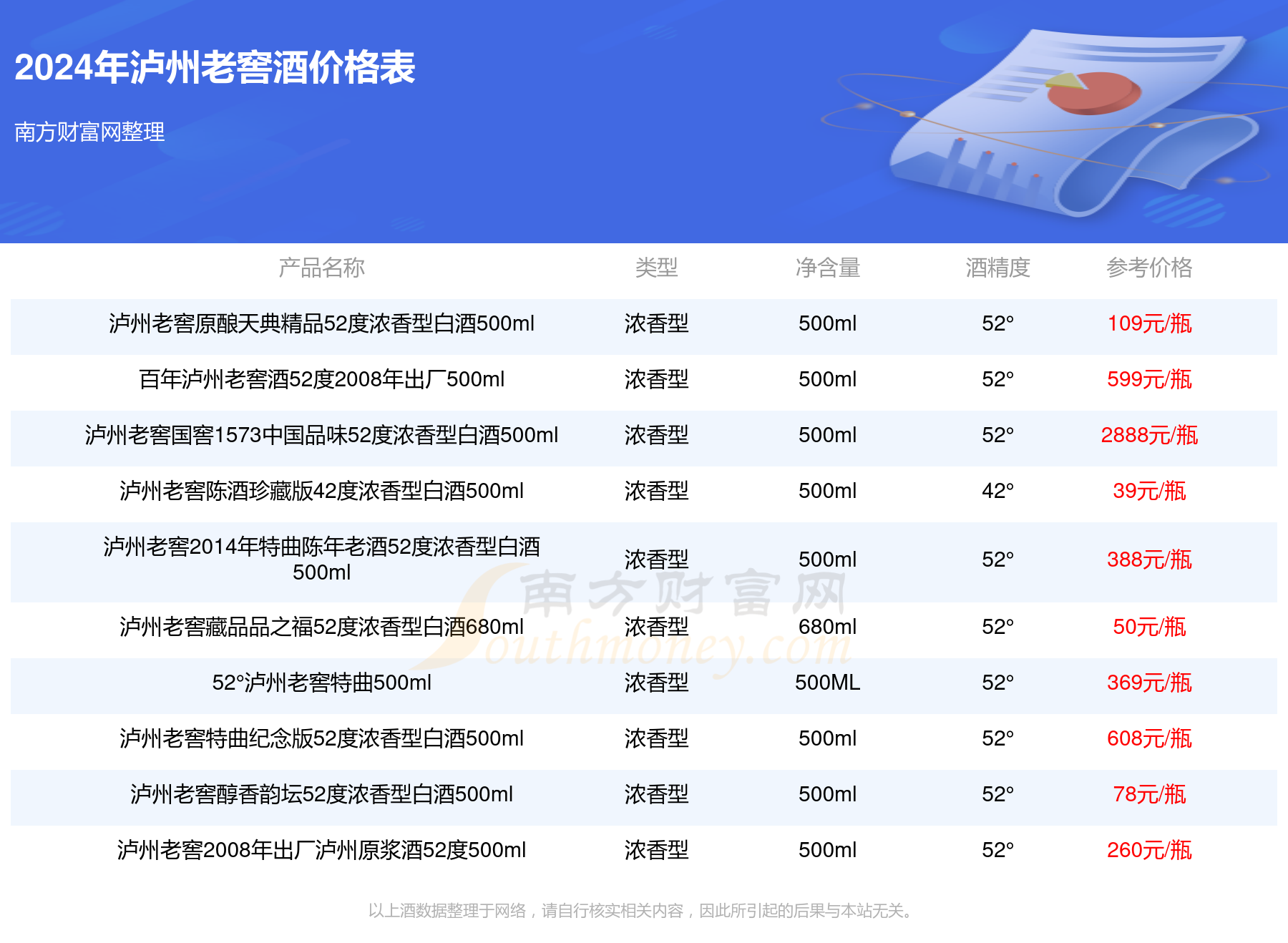Viewport: 1288px width, 943px height.
Task: Select product 百年泸州老窖酒52度2008年出厂500ml
Action: (x=321, y=379)
